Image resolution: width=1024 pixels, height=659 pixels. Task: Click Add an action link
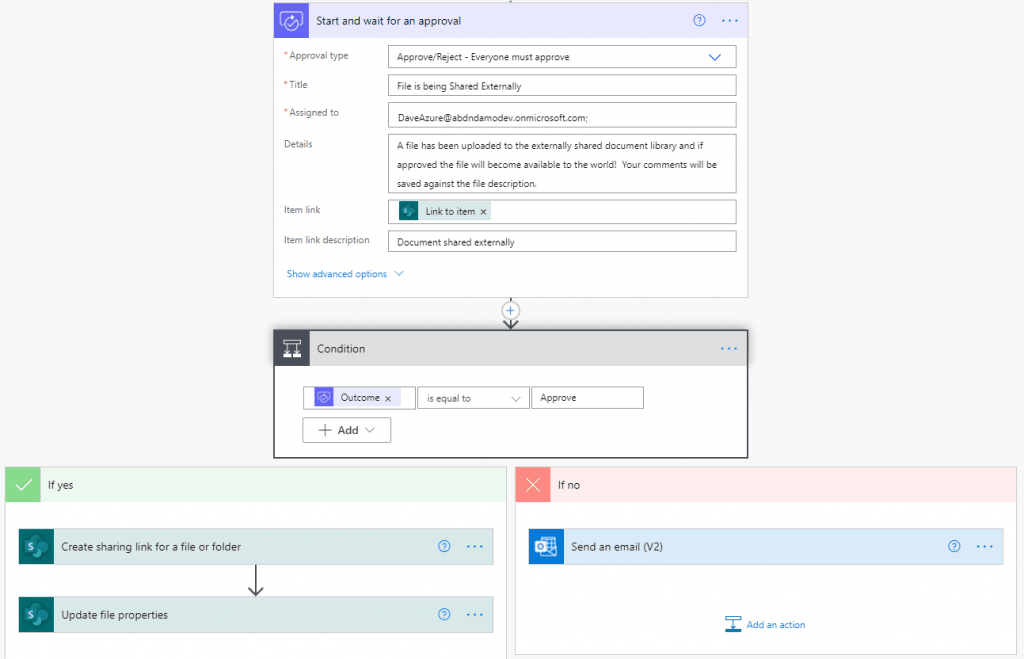pos(765,625)
